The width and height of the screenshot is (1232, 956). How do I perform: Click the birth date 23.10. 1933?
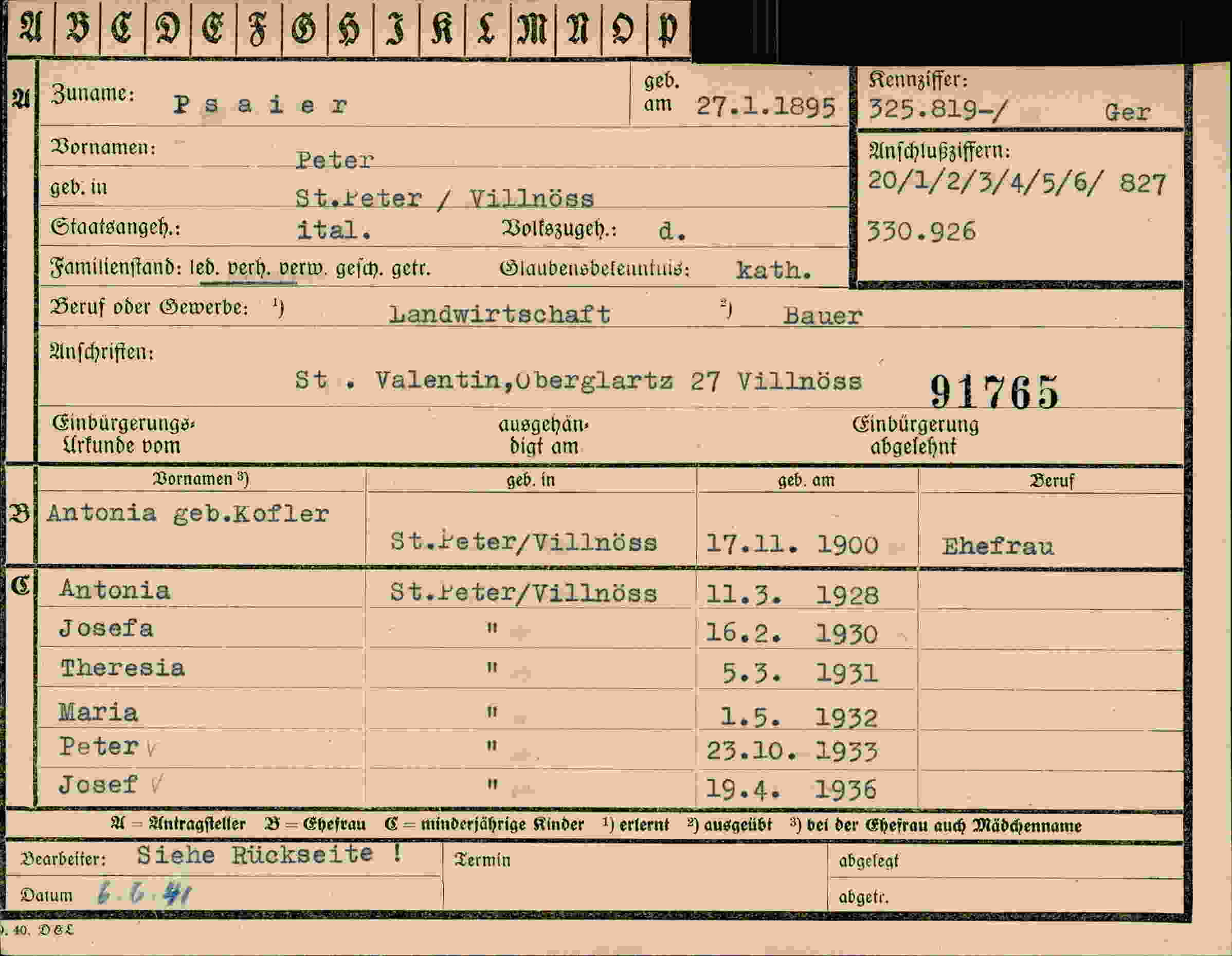coord(792,751)
